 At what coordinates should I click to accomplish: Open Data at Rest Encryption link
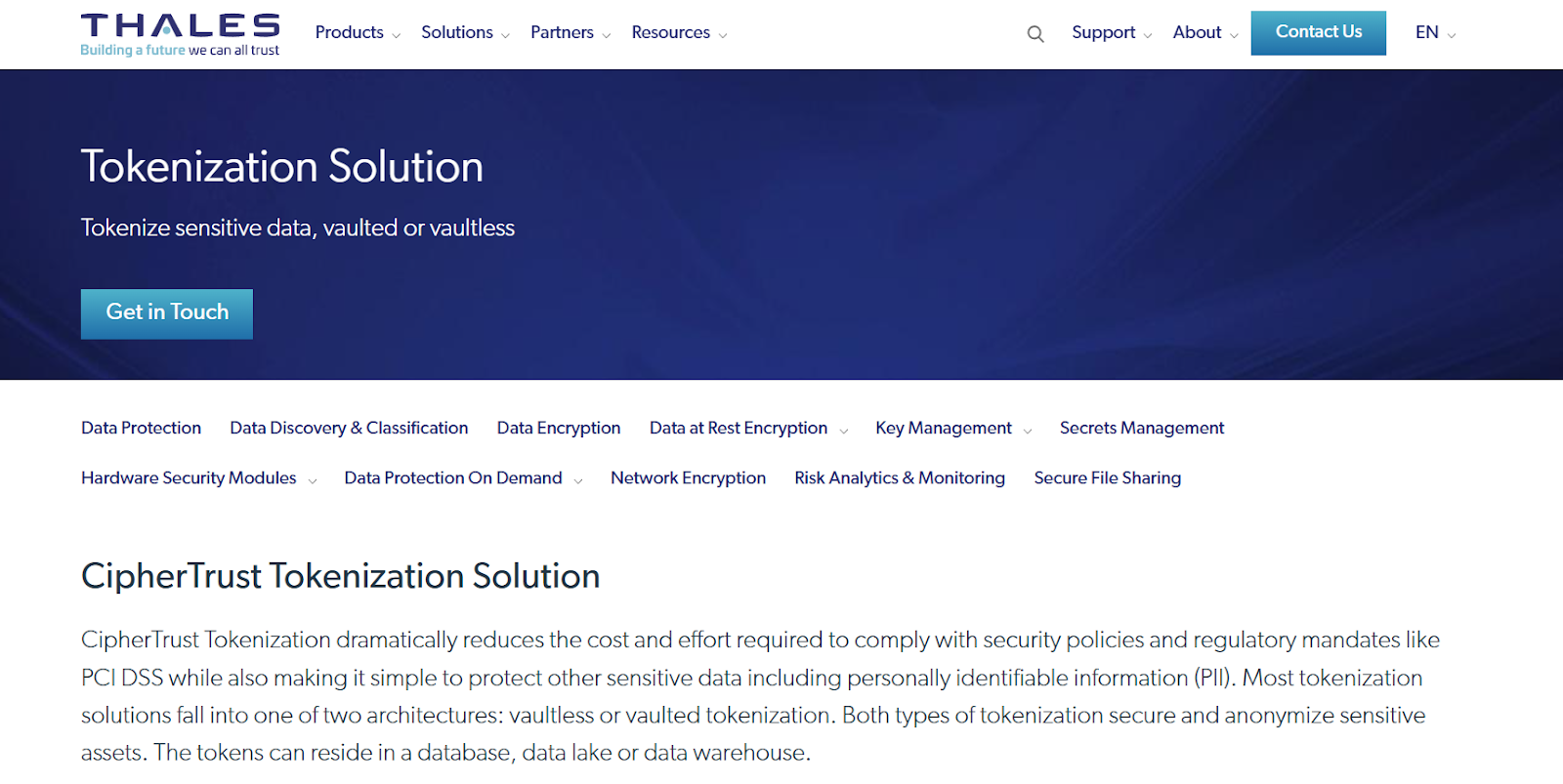coord(739,428)
